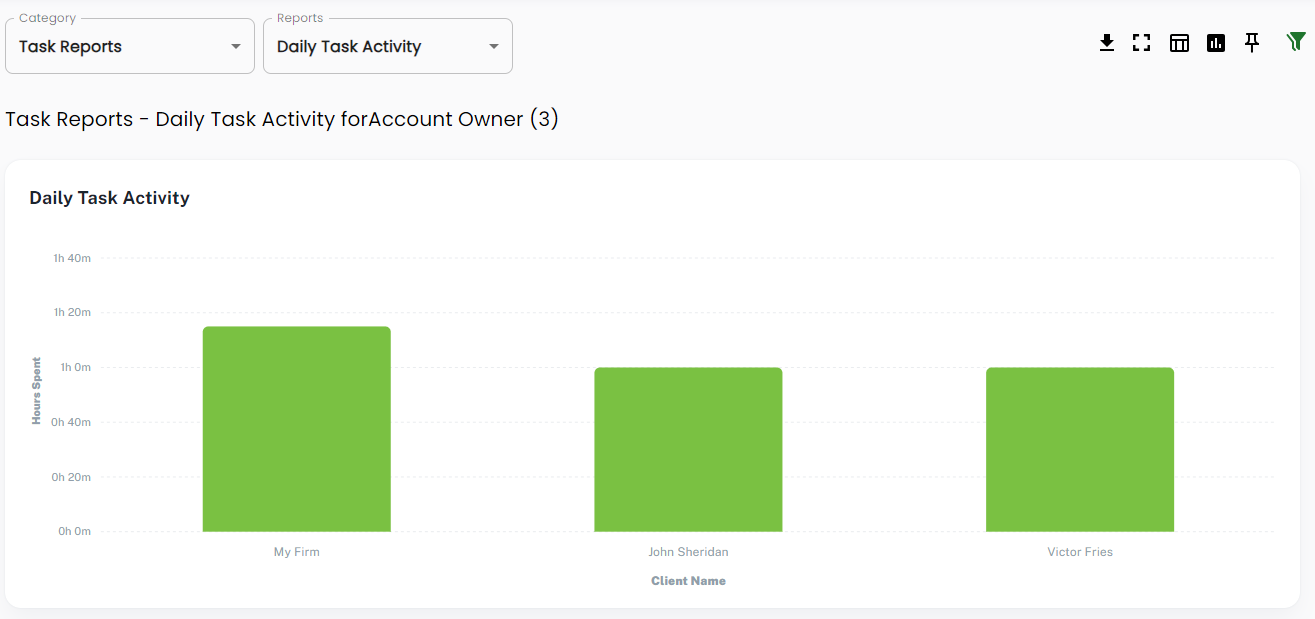Click the 'Client Name' axis title
The height and width of the screenshot is (619, 1315).
click(688, 581)
